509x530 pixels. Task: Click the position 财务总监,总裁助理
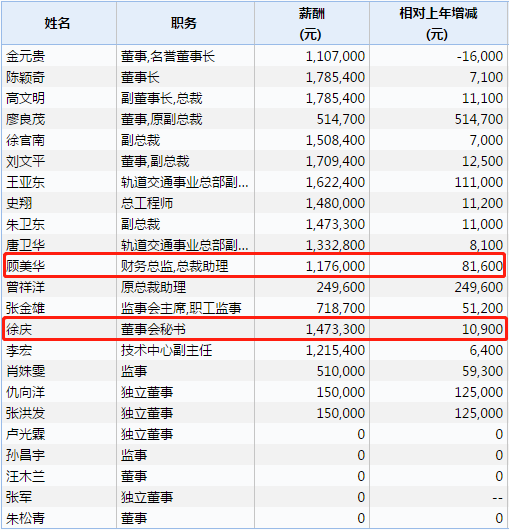pos(174,266)
